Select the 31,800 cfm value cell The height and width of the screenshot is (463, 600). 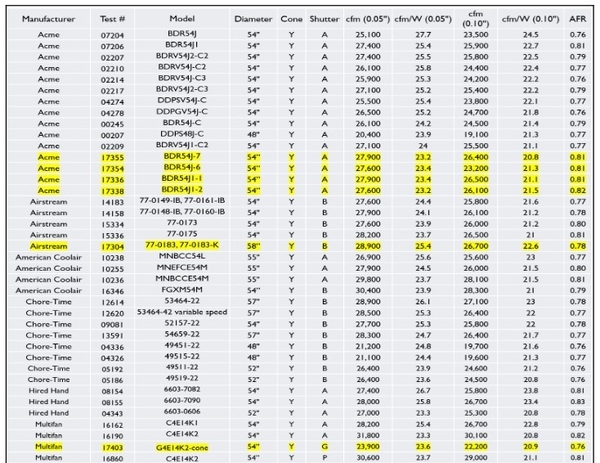[368, 435]
